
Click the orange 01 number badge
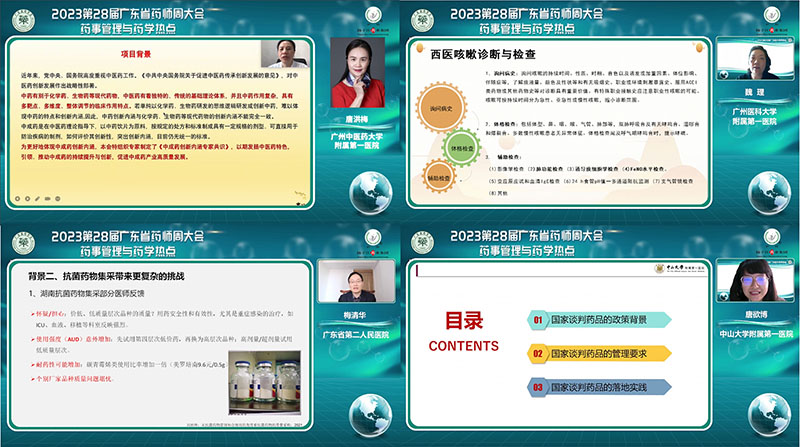coord(538,320)
